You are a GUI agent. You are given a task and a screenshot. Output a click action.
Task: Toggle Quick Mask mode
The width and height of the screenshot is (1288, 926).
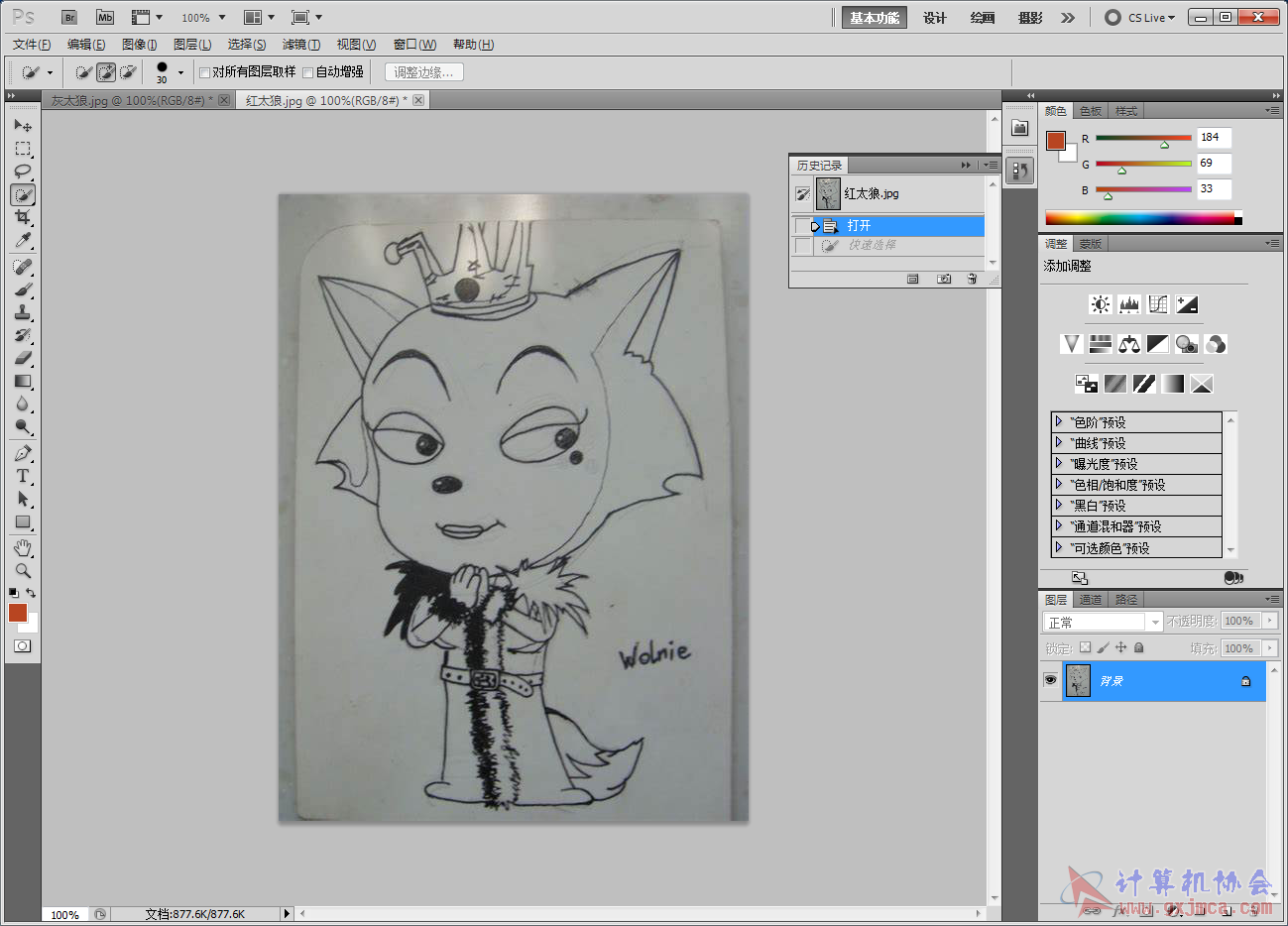[x=23, y=645]
